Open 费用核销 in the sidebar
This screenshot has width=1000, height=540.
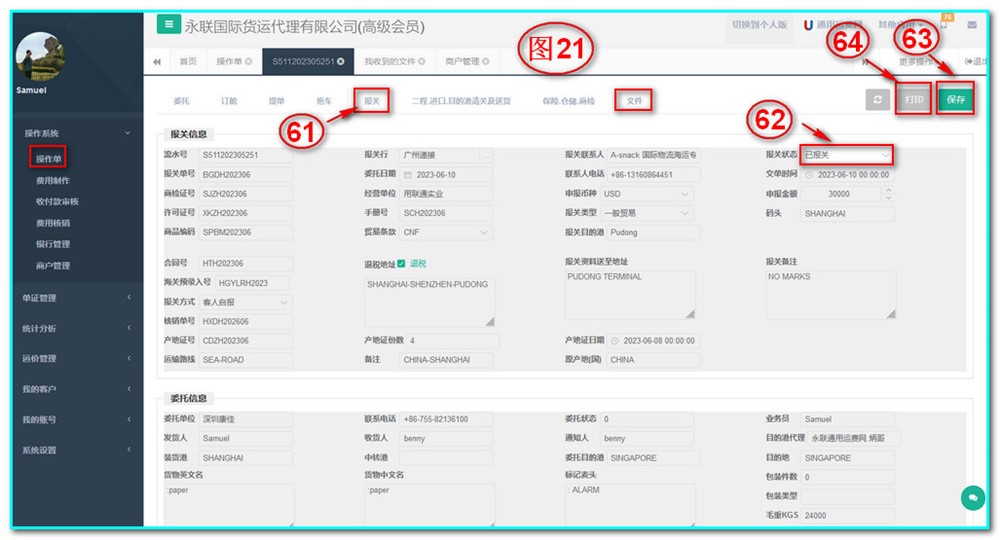pos(53,223)
